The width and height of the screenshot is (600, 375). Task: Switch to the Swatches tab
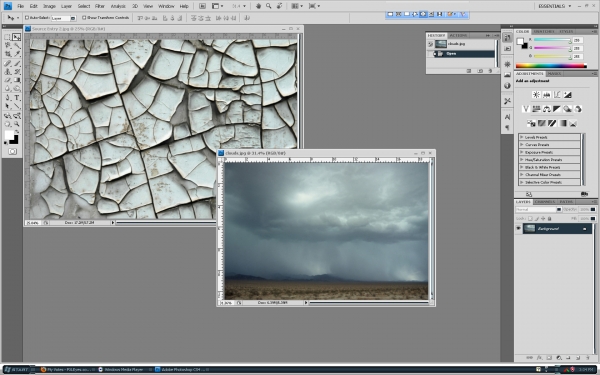click(x=544, y=31)
